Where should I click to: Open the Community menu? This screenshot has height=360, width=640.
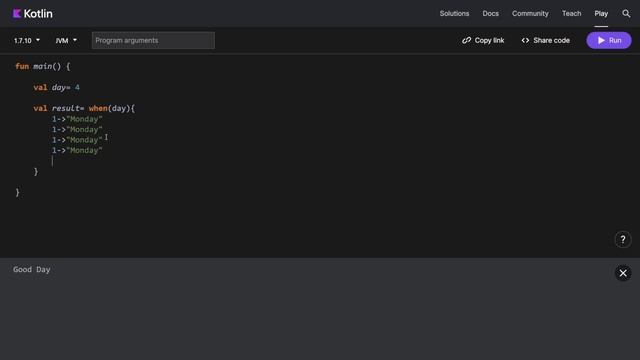coord(530,13)
